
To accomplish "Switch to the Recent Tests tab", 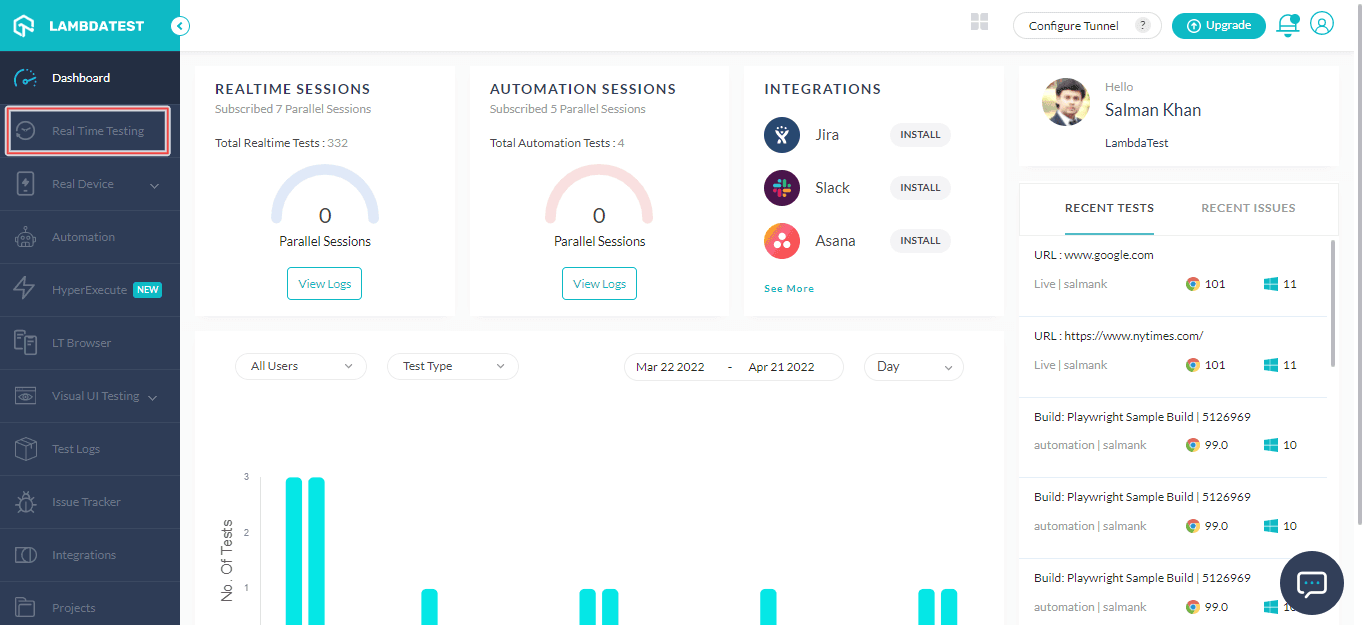I will pos(1109,208).
